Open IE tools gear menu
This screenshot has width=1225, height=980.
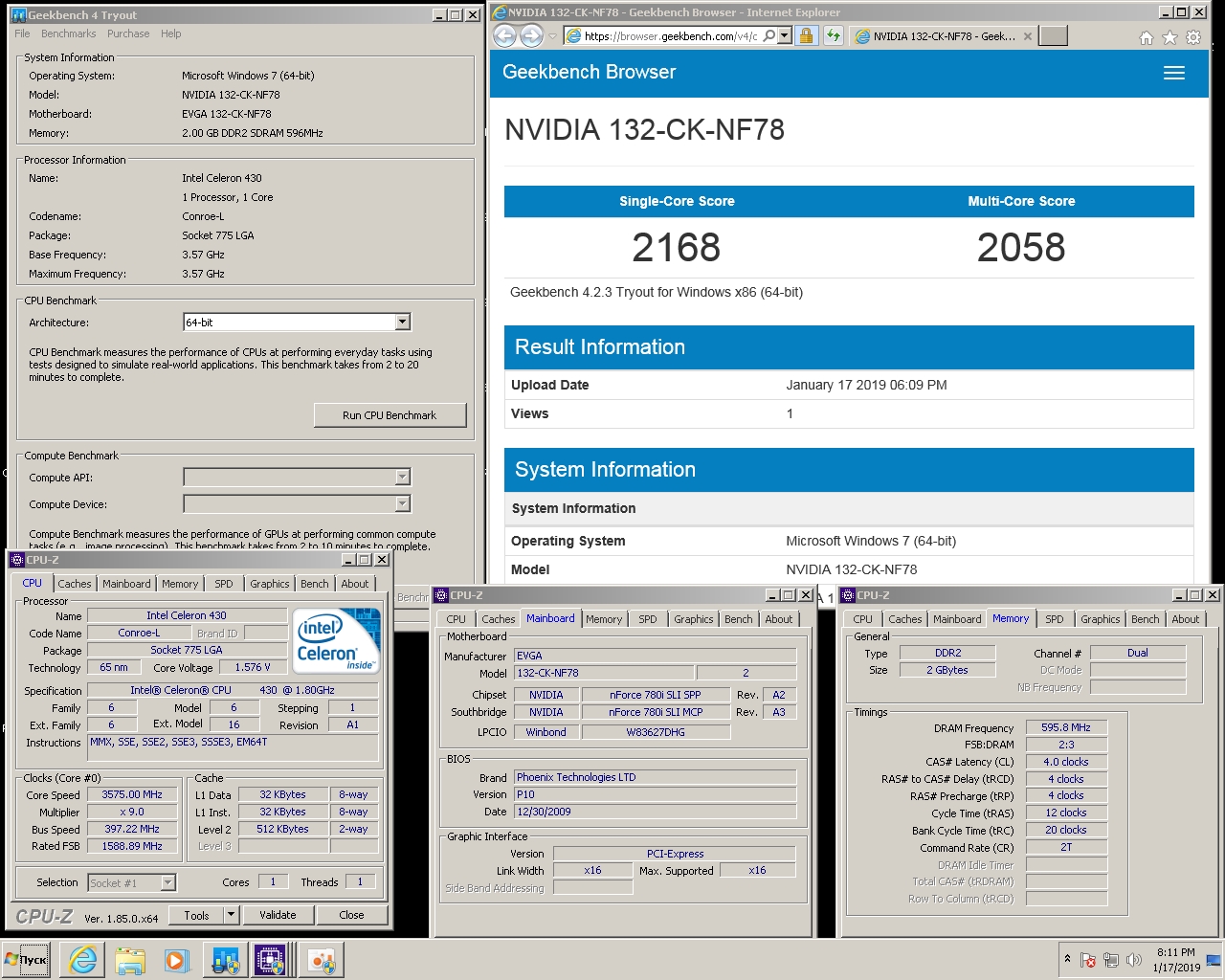click(1193, 37)
